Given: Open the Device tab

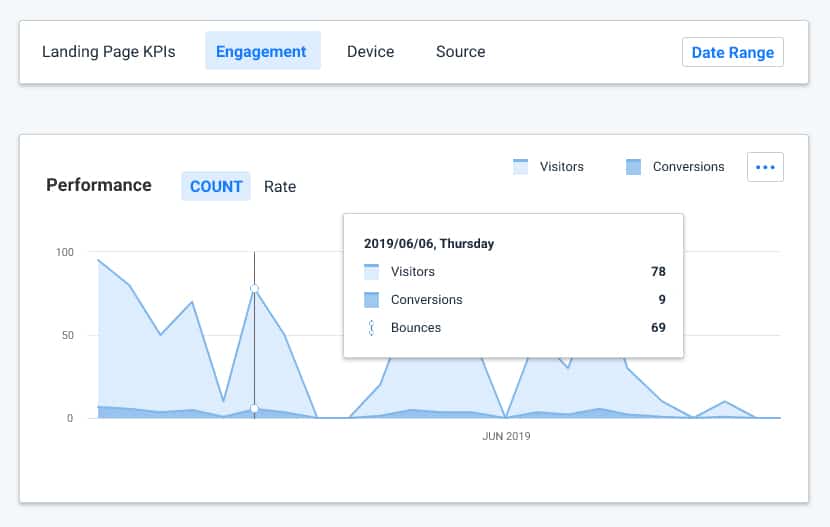Looking at the screenshot, I should (370, 51).
